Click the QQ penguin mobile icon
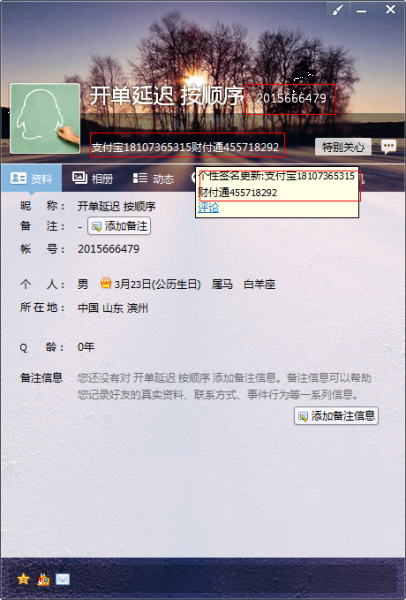The width and height of the screenshot is (406, 600). 43,579
